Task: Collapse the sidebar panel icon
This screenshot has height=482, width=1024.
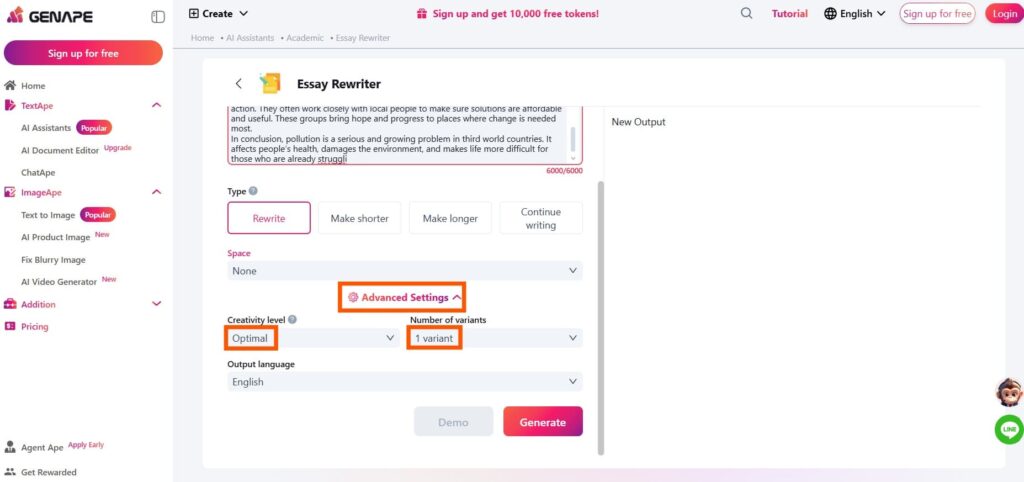Action: (158, 16)
